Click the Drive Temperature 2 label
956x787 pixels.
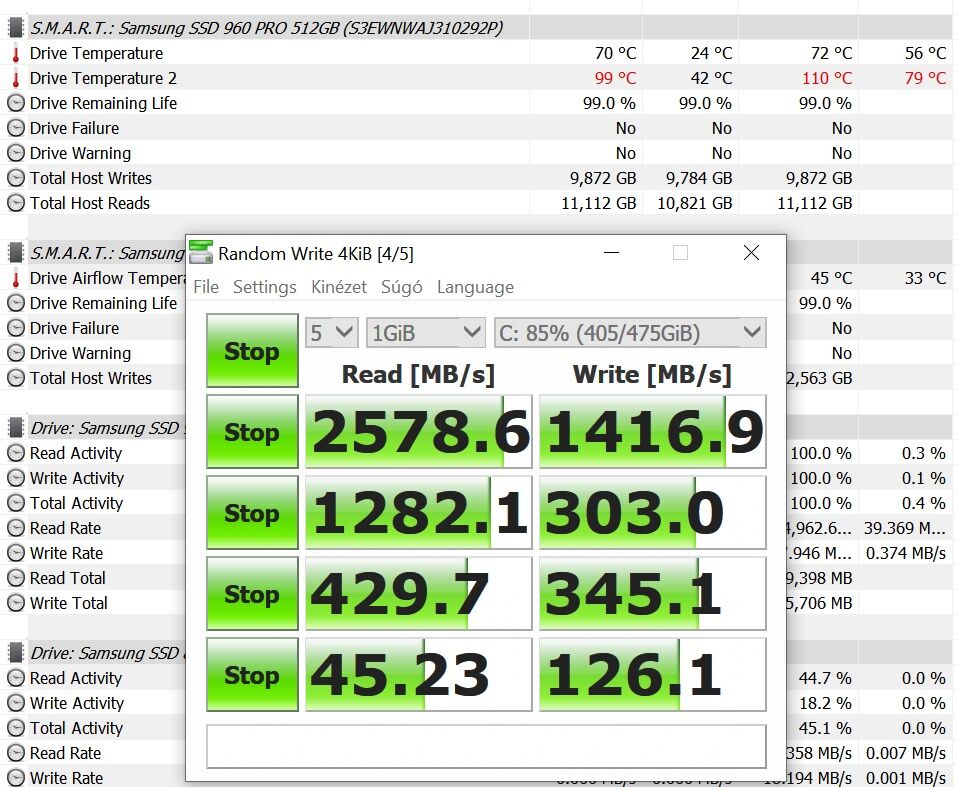(103, 78)
